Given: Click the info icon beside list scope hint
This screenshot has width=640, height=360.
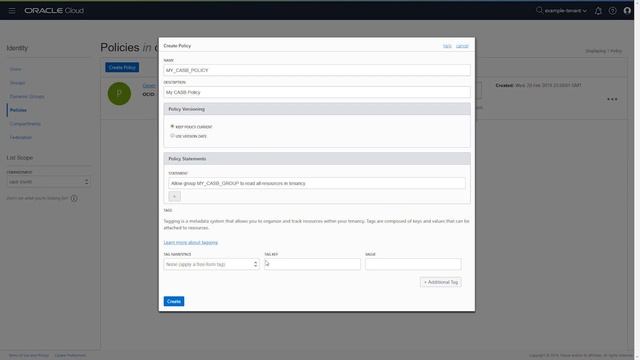Looking at the screenshot, I should point(74,198).
